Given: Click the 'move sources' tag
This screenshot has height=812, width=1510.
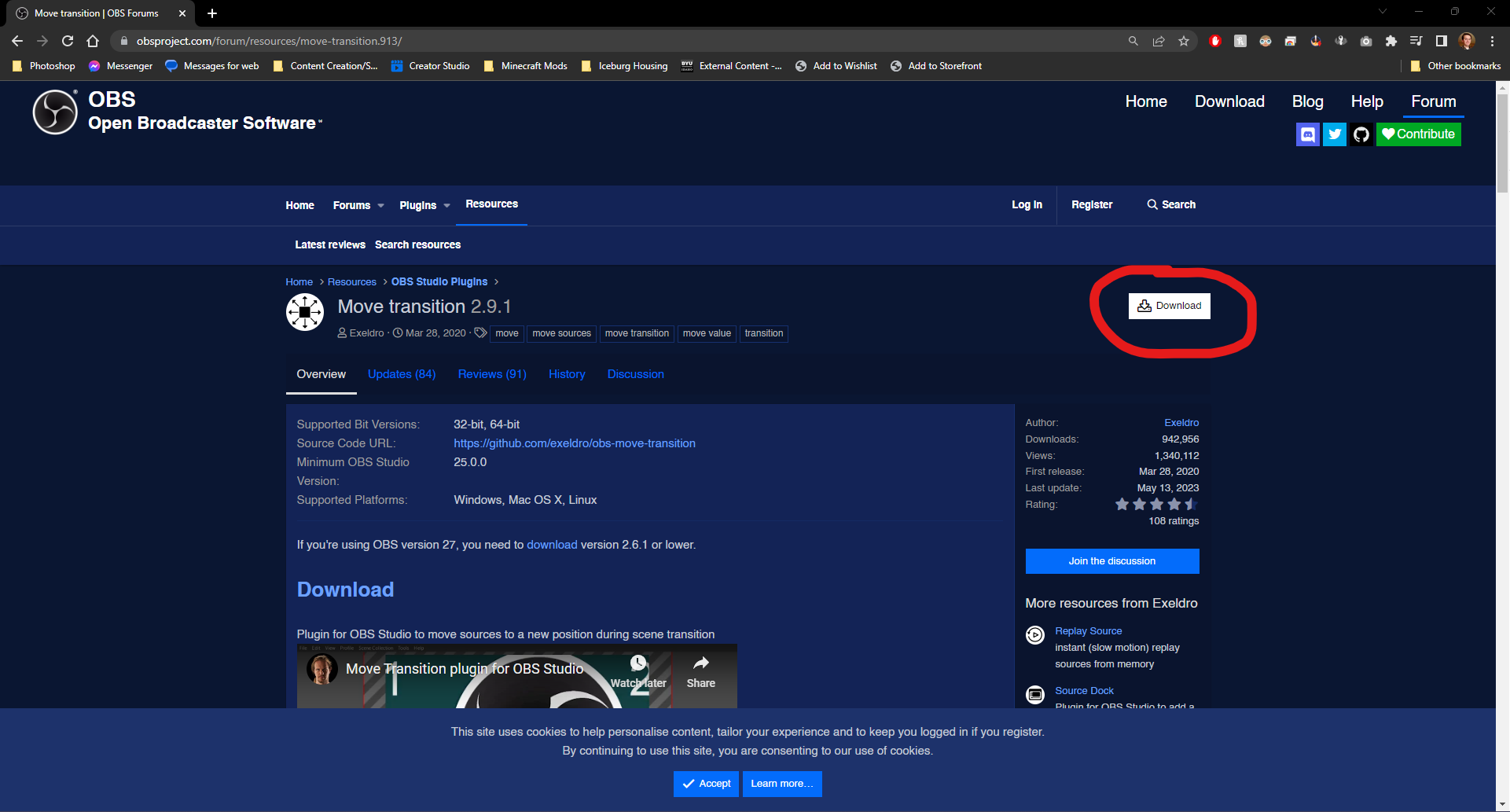Looking at the screenshot, I should pos(562,334).
